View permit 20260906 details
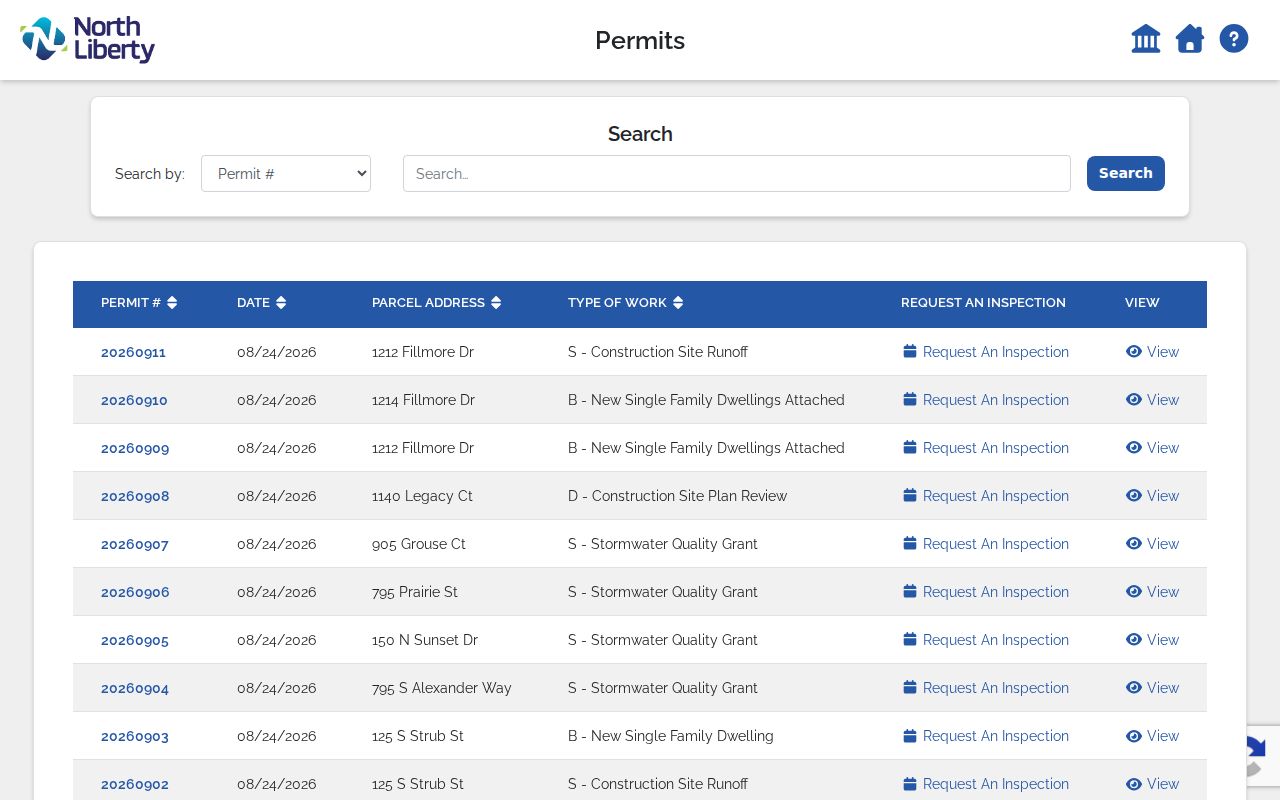This screenshot has width=1280, height=800. (1152, 592)
